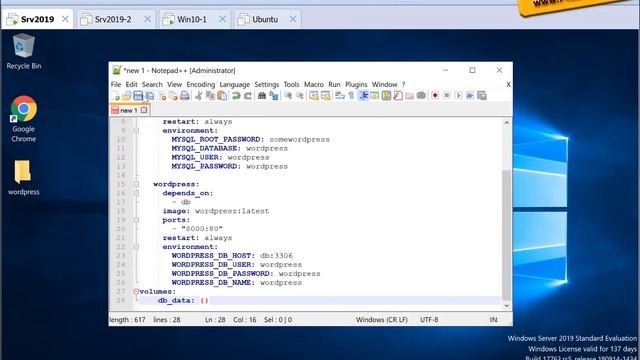This screenshot has width=640, height=360.
Task: Close the Ubuntu VM tab
Action: click(x=293, y=19)
